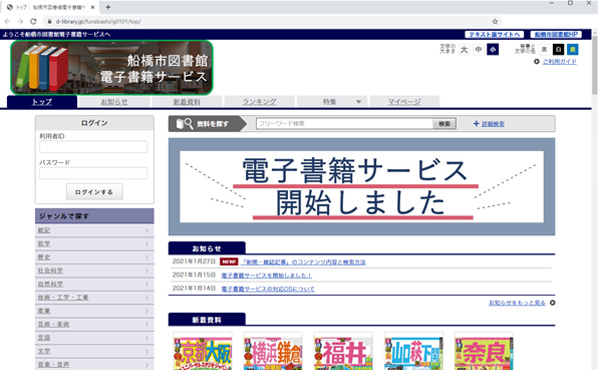Screen dimensions: 598x370
Task: Expand the 特集 dropdown tab
Action: coord(332,102)
